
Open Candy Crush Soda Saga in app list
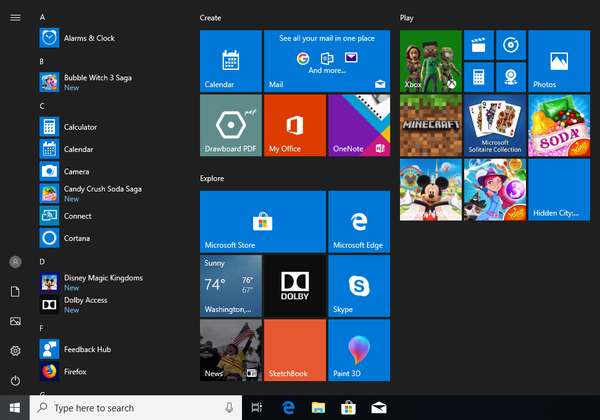111,193
